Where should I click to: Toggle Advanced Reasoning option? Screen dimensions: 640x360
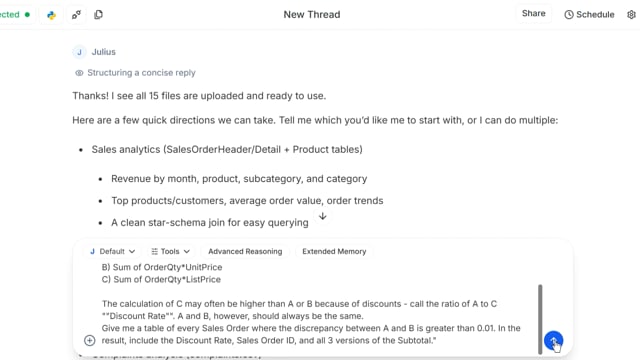[x=245, y=251]
